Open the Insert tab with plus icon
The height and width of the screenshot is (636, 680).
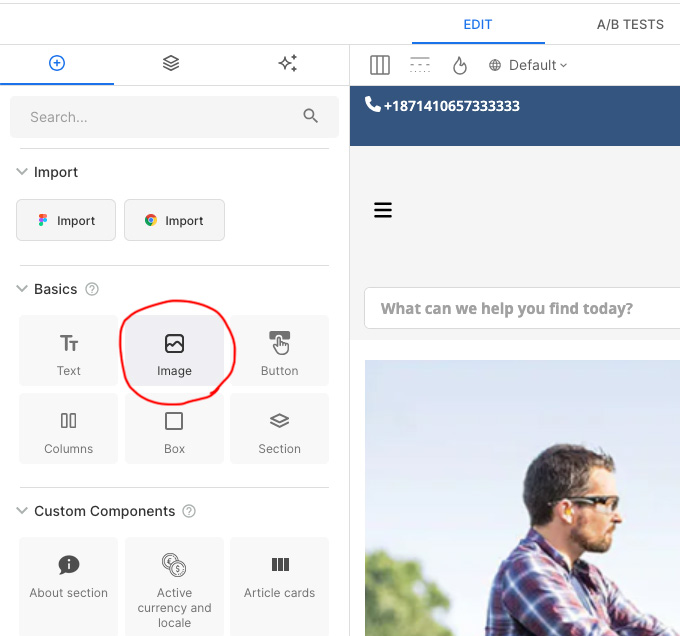pyautogui.click(x=57, y=63)
